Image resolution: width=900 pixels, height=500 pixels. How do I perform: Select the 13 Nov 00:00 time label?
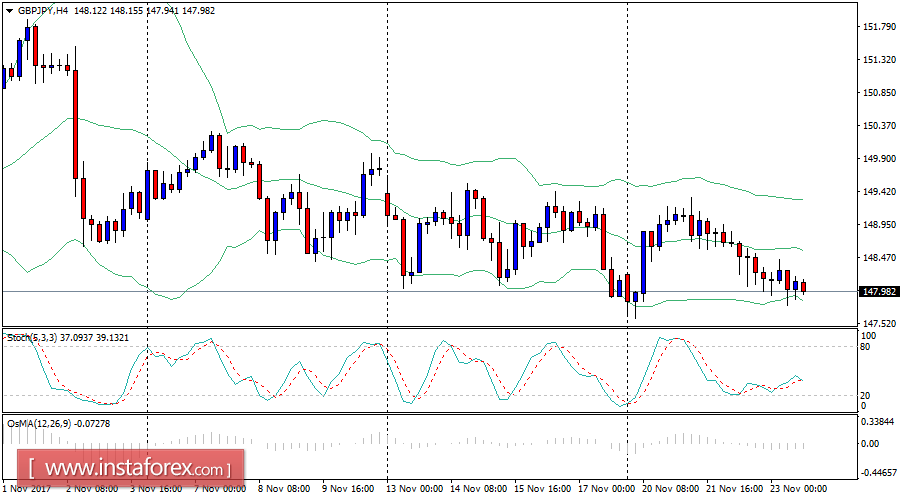[x=414, y=489]
